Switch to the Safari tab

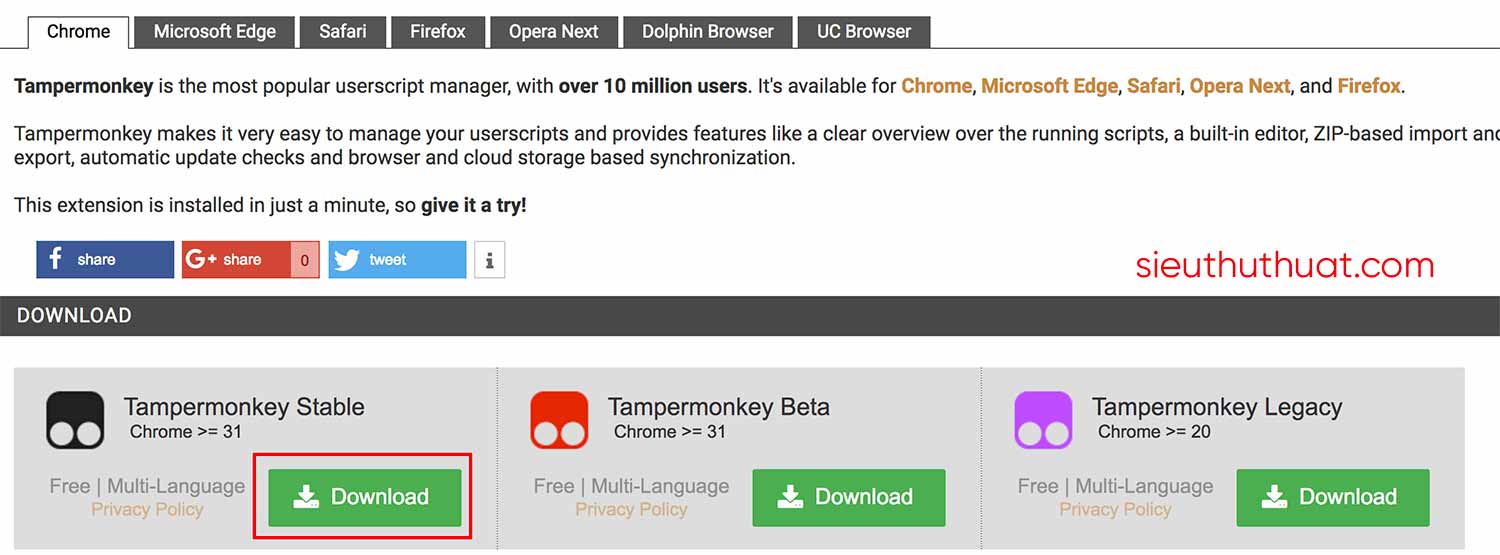point(342,32)
